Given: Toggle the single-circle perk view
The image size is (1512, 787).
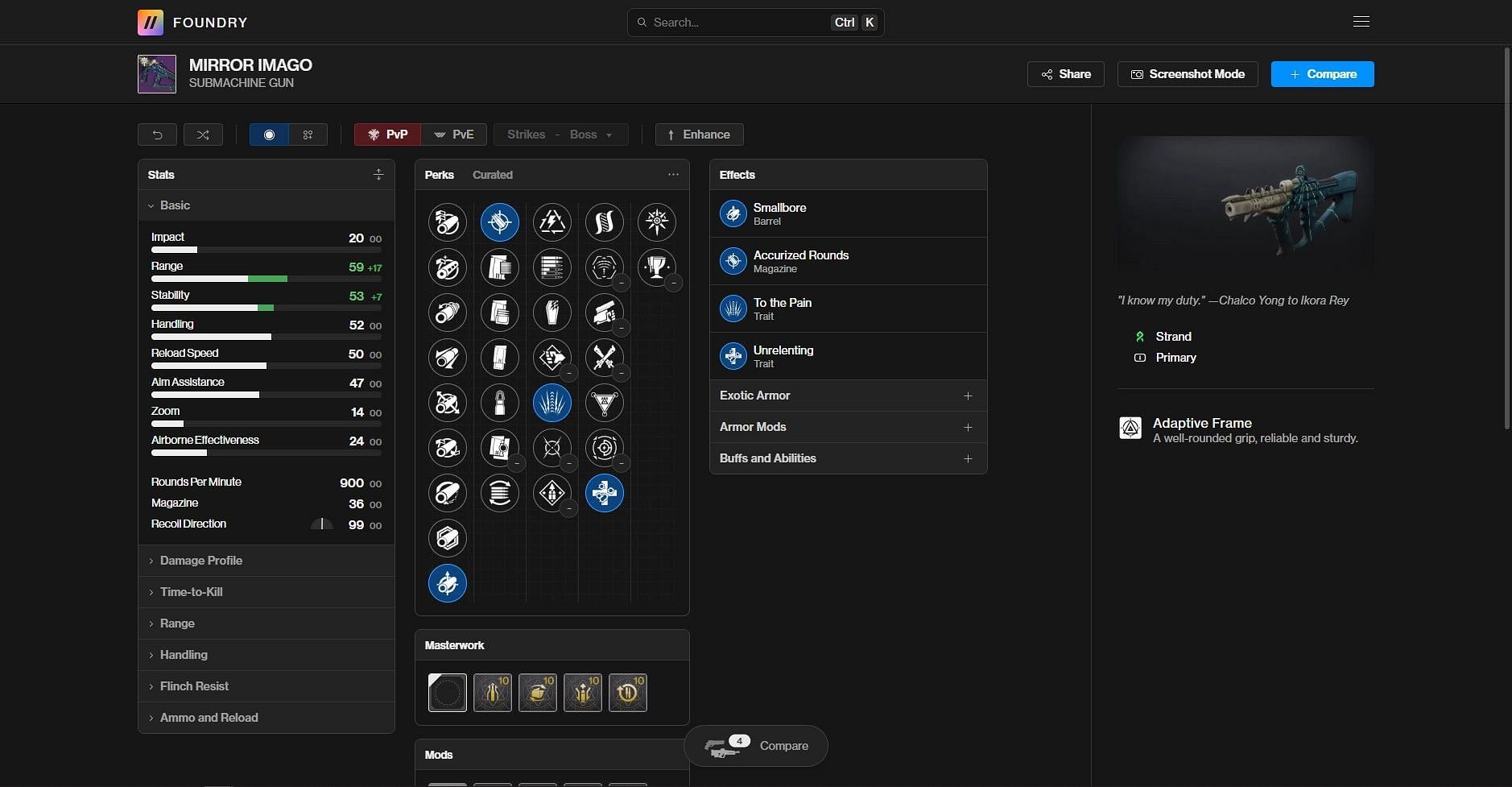Looking at the screenshot, I should pyautogui.click(x=269, y=135).
